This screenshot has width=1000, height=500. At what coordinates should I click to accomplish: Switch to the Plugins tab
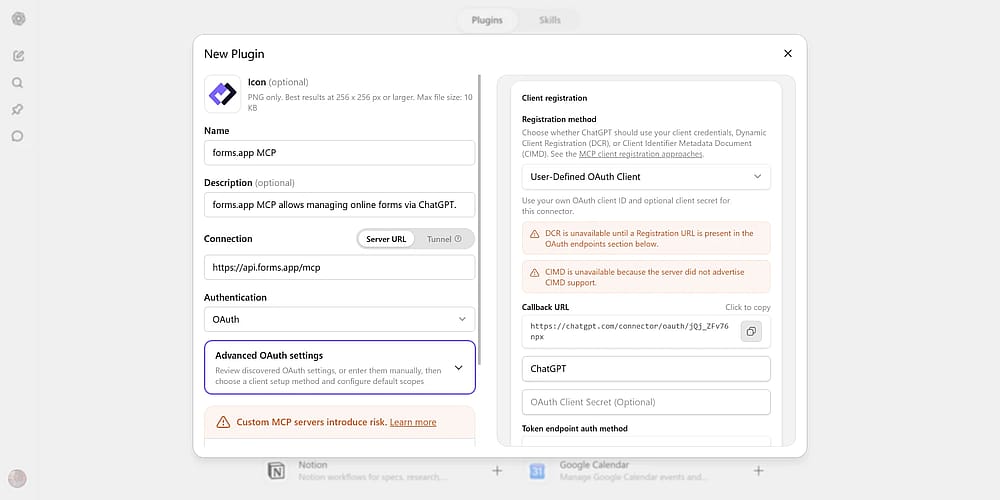tap(487, 20)
